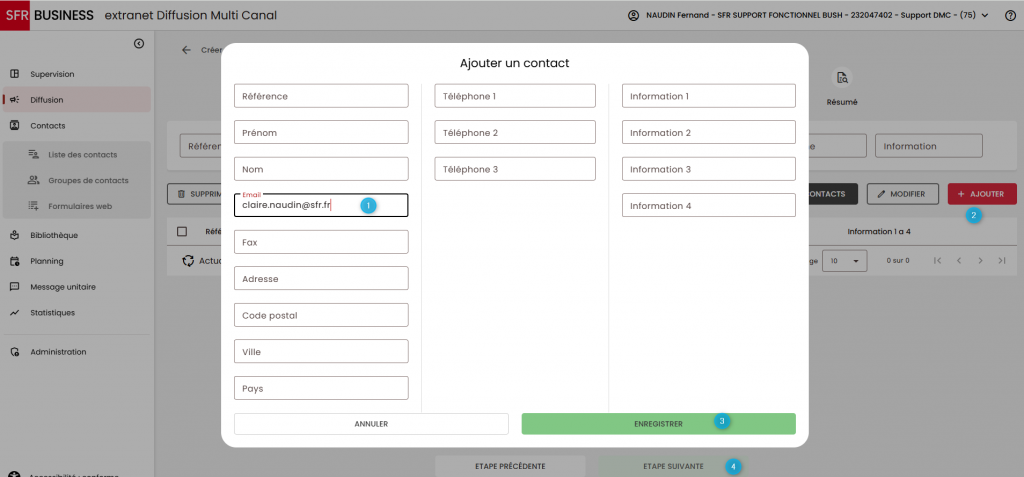1024x477 pixels.
Task: Click the Supprimer button with trash icon
Action: pyautogui.click(x=194, y=194)
